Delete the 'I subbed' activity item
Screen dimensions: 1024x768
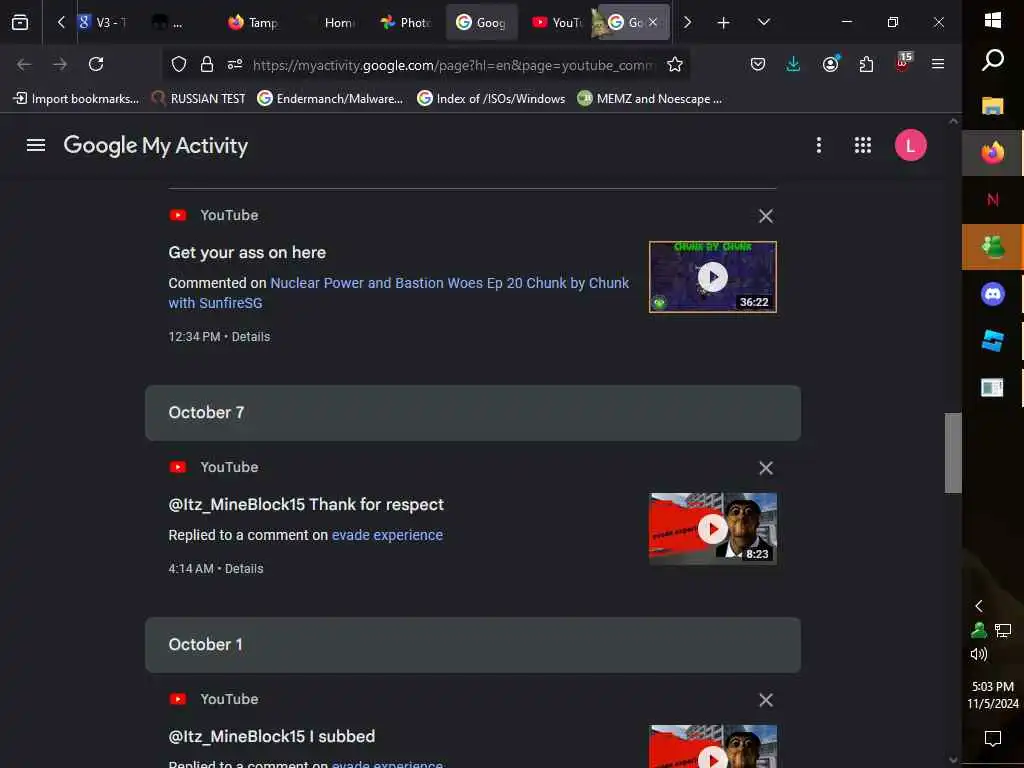[765, 700]
